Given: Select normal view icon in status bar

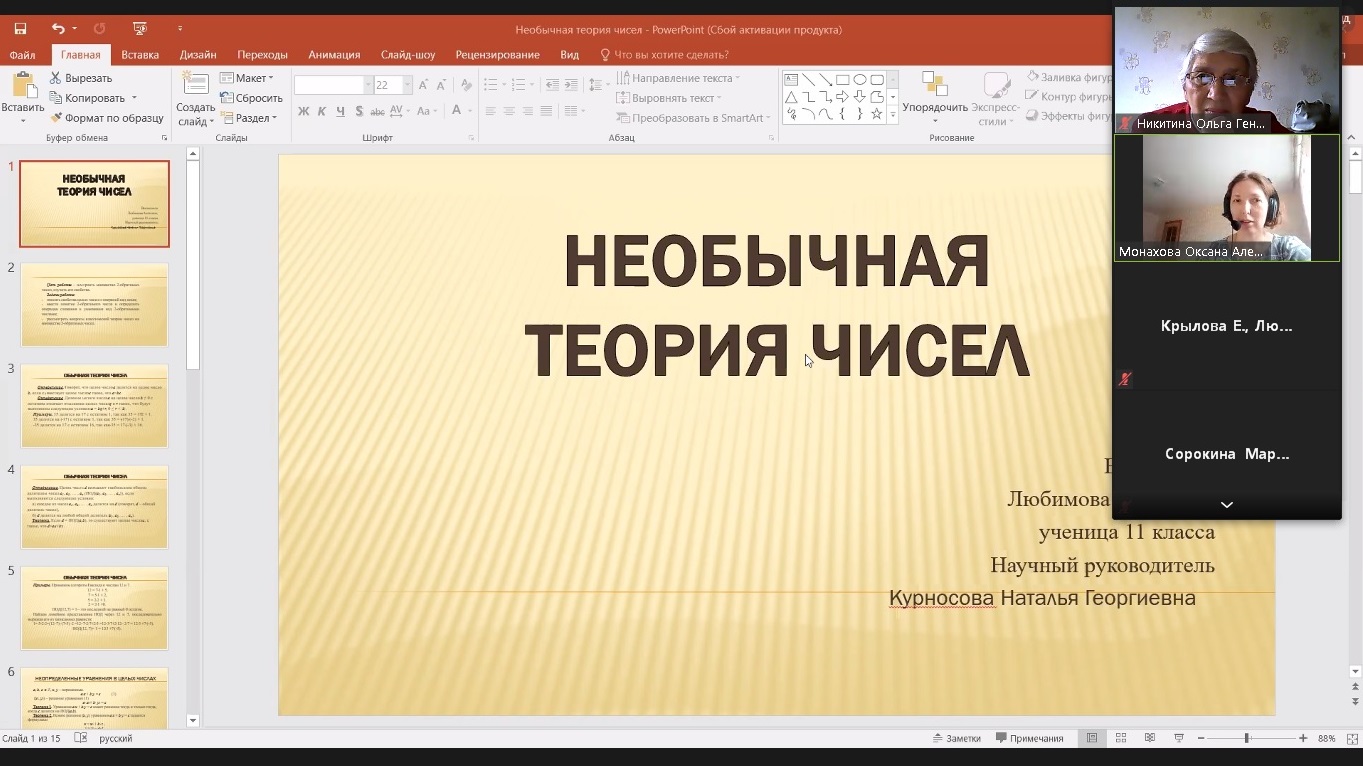Looking at the screenshot, I should tap(1092, 738).
